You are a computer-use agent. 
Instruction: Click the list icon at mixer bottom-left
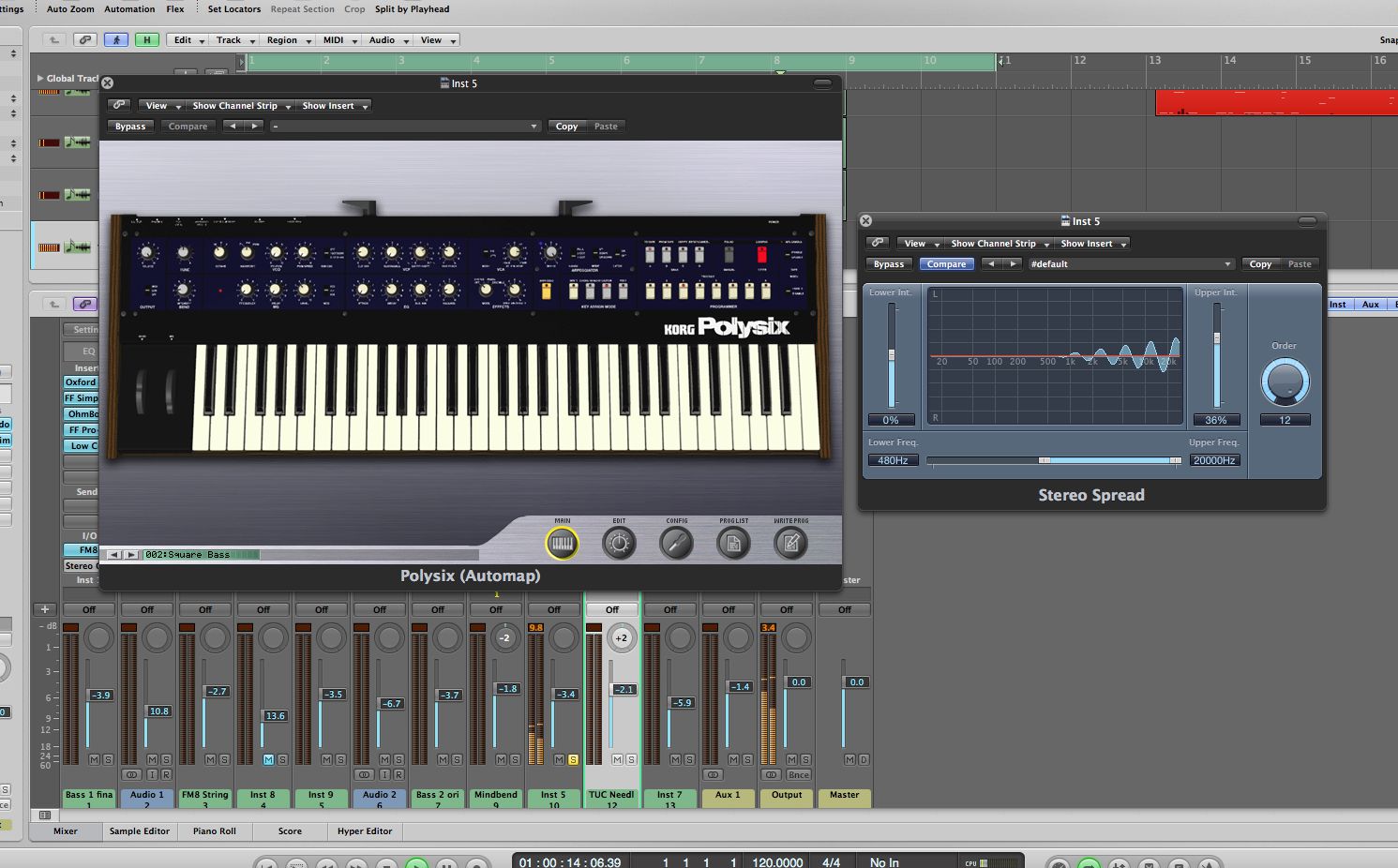click(44, 816)
